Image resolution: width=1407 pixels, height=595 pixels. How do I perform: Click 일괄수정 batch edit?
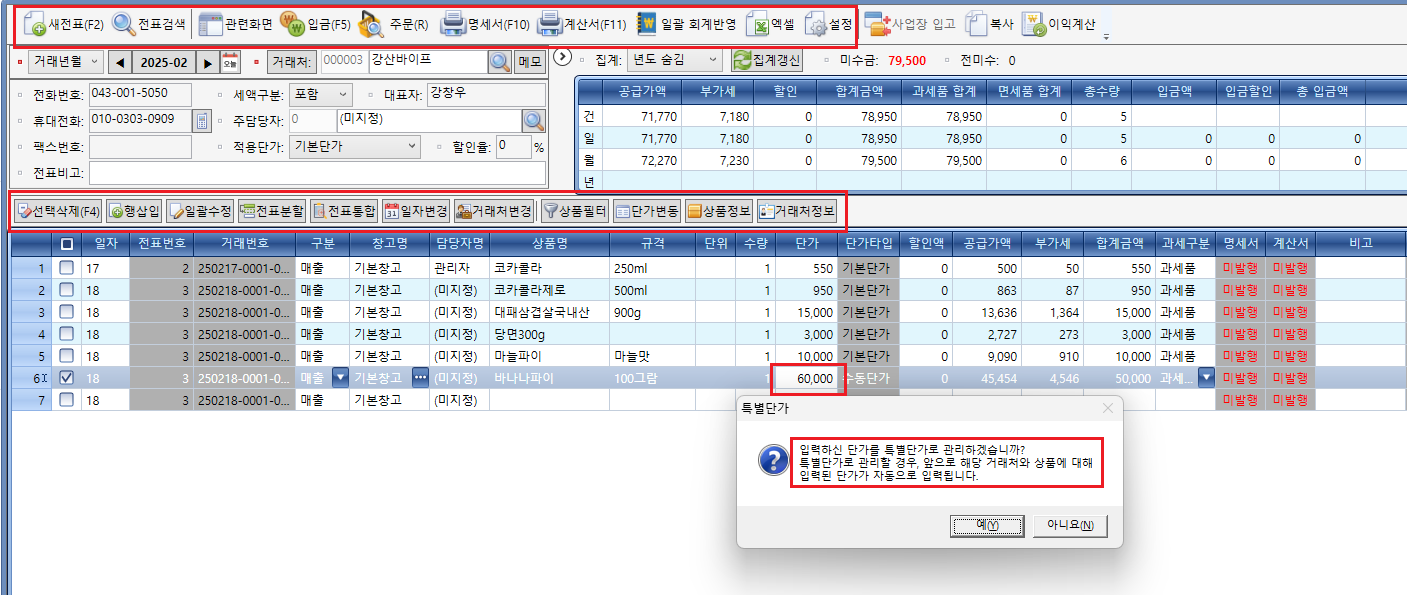click(200, 211)
